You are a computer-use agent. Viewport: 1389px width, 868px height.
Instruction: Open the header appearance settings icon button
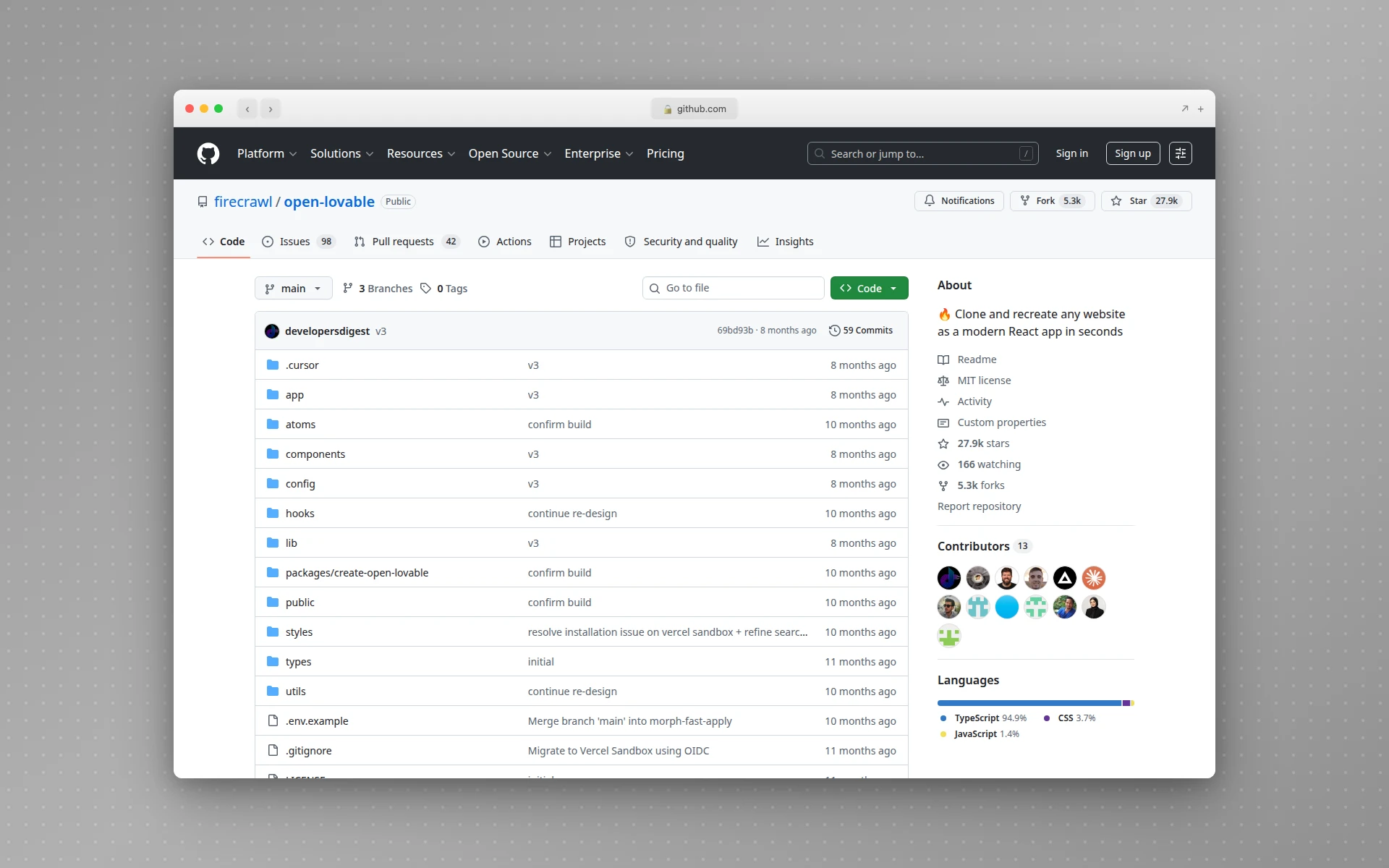click(1180, 153)
